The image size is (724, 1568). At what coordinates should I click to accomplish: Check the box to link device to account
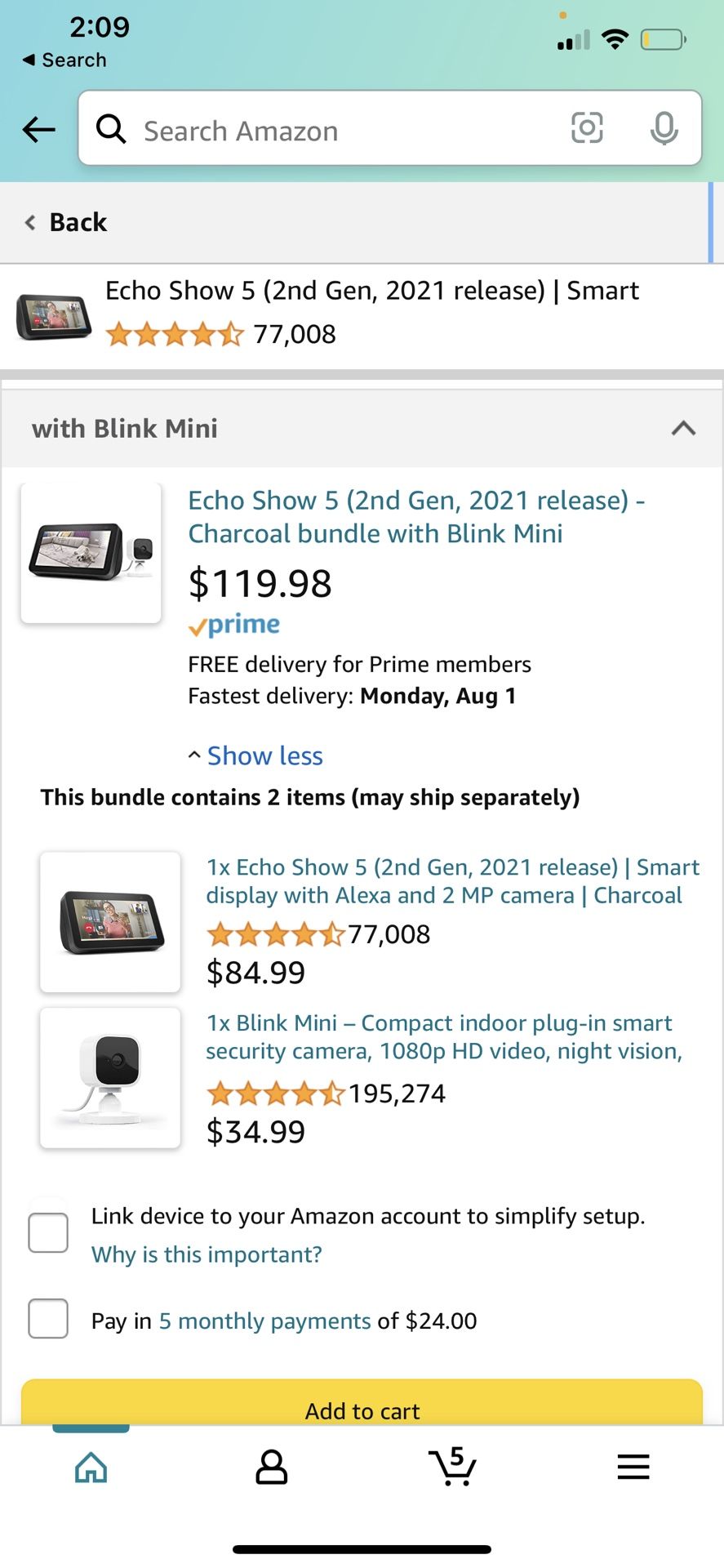pos(47,1232)
